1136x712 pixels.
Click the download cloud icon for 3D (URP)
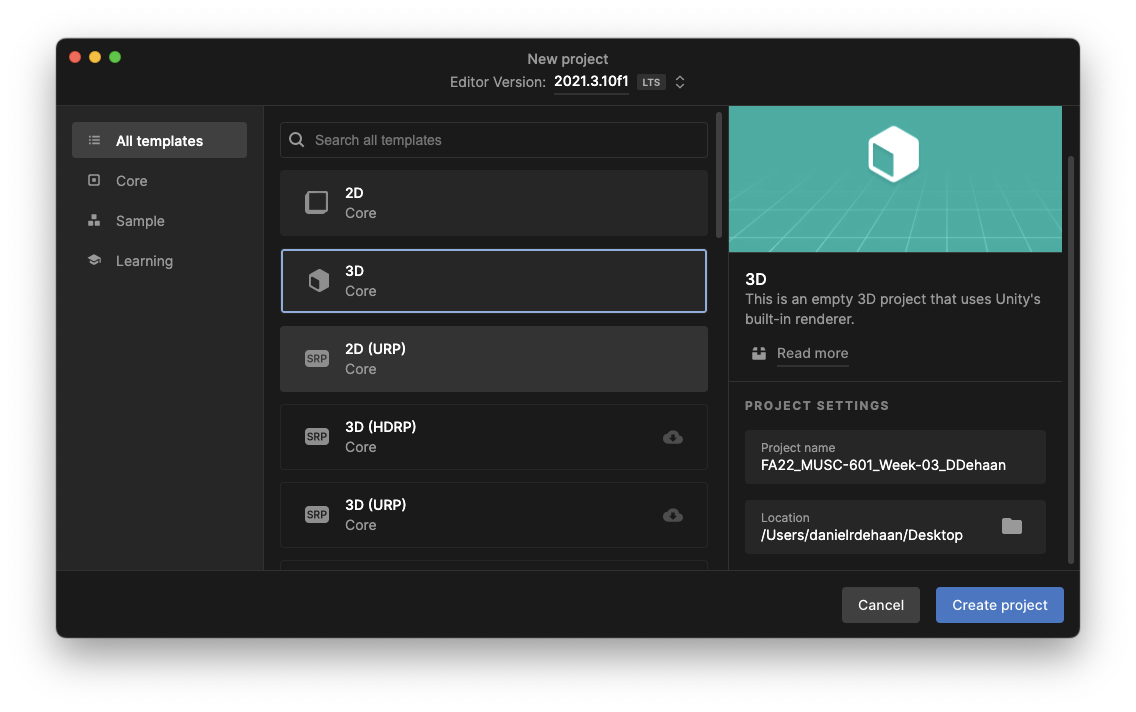coord(673,515)
